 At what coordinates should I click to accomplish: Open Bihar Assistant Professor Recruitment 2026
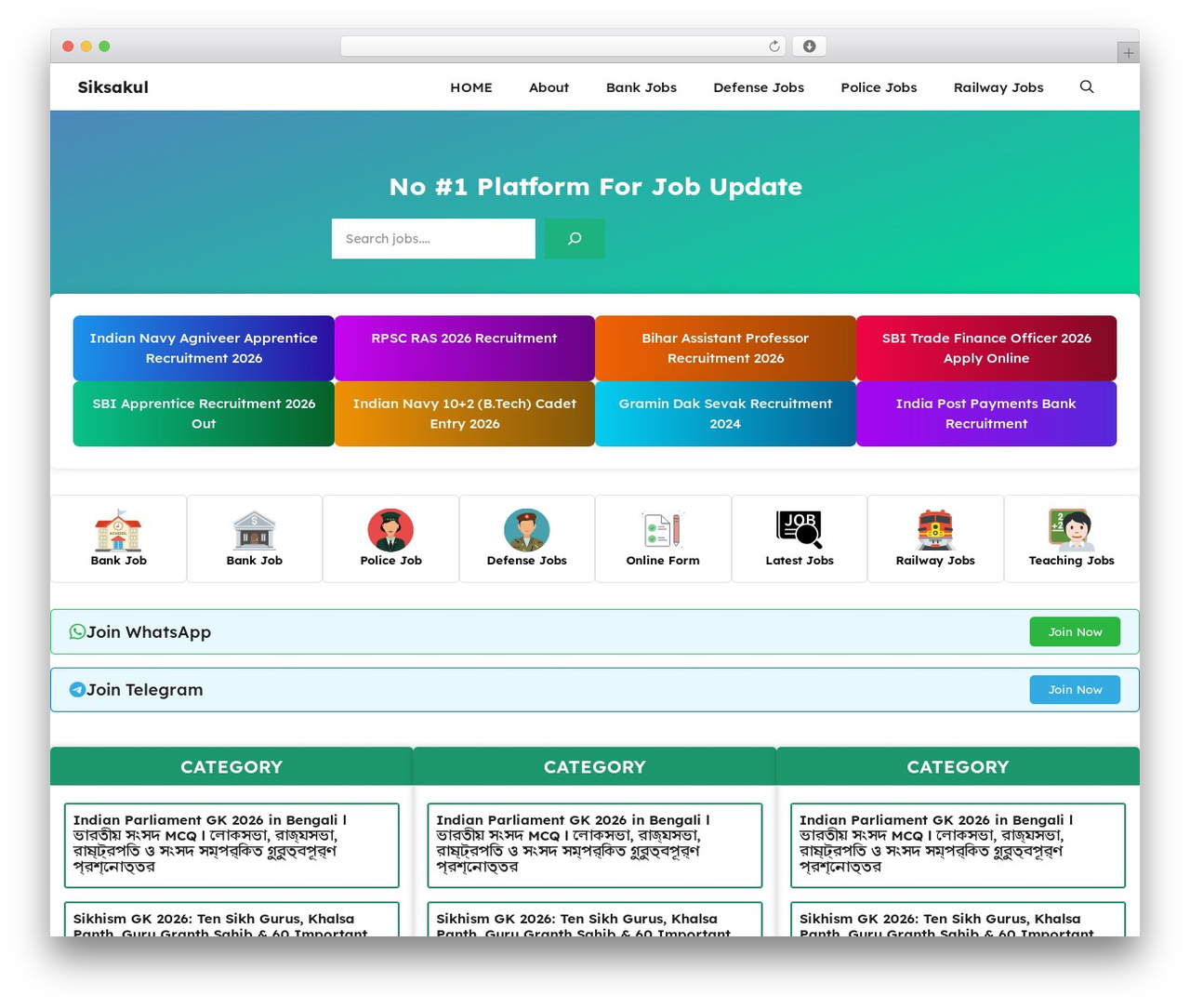(725, 348)
